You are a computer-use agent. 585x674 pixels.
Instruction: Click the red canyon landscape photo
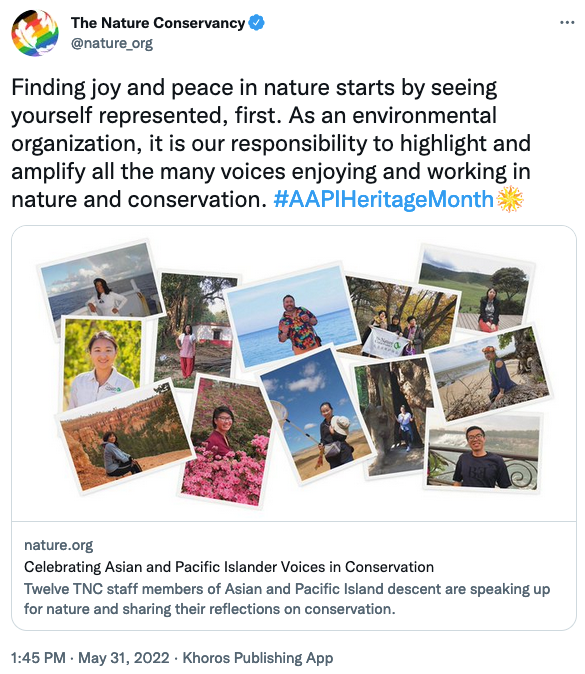pos(124,438)
